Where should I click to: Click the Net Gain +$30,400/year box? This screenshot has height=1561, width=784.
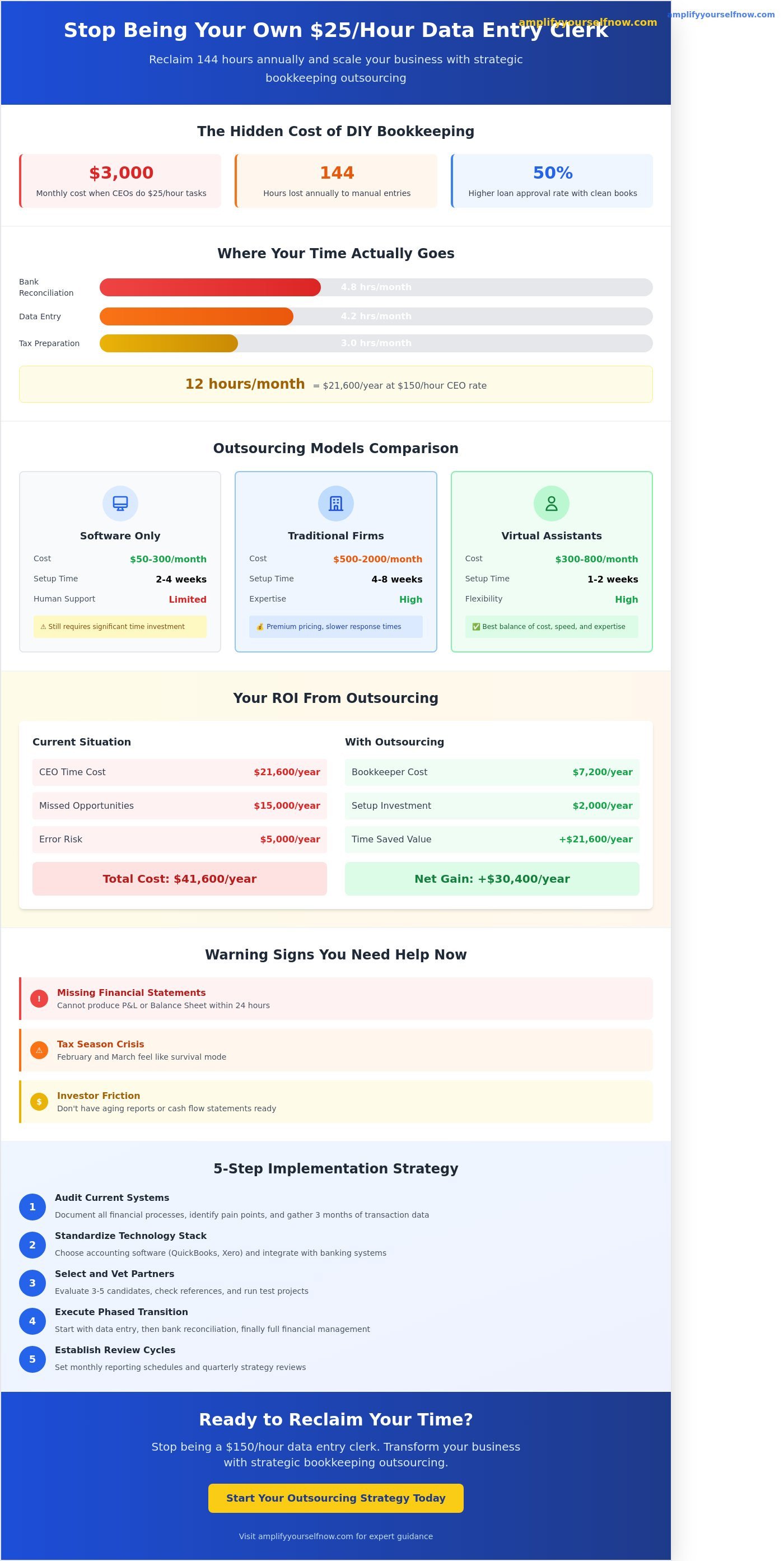[x=491, y=879]
